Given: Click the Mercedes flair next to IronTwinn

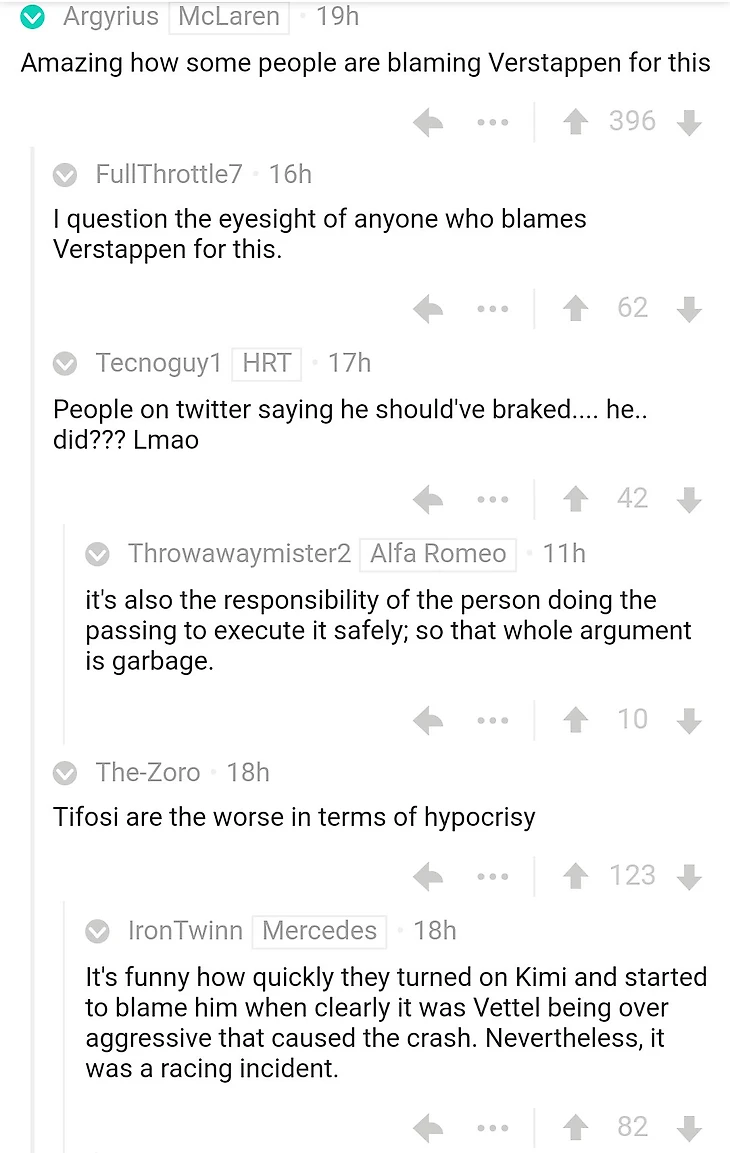Looking at the screenshot, I should 320,931.
